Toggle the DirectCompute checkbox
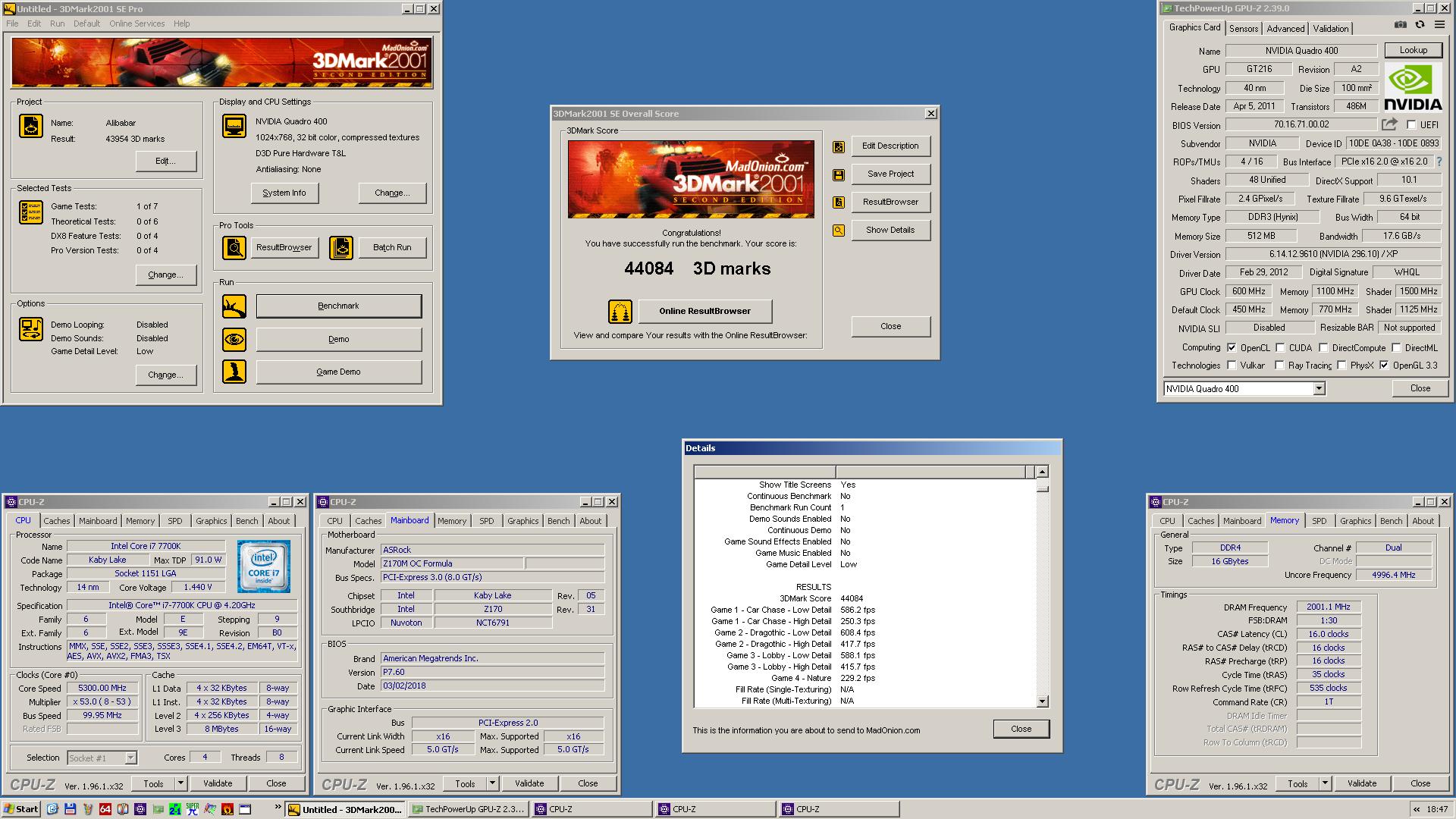The image size is (1456, 819). pyautogui.click(x=1323, y=347)
